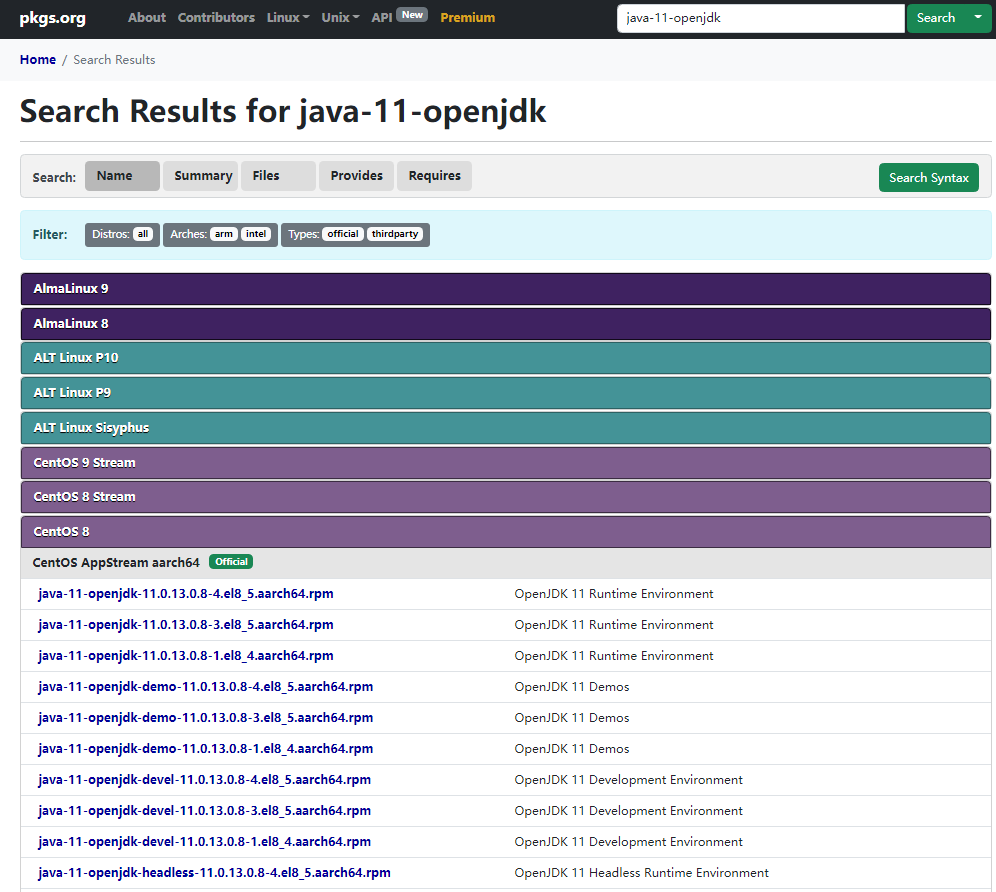Select the Provides search mode
The width and height of the screenshot is (996, 892).
tap(356, 176)
